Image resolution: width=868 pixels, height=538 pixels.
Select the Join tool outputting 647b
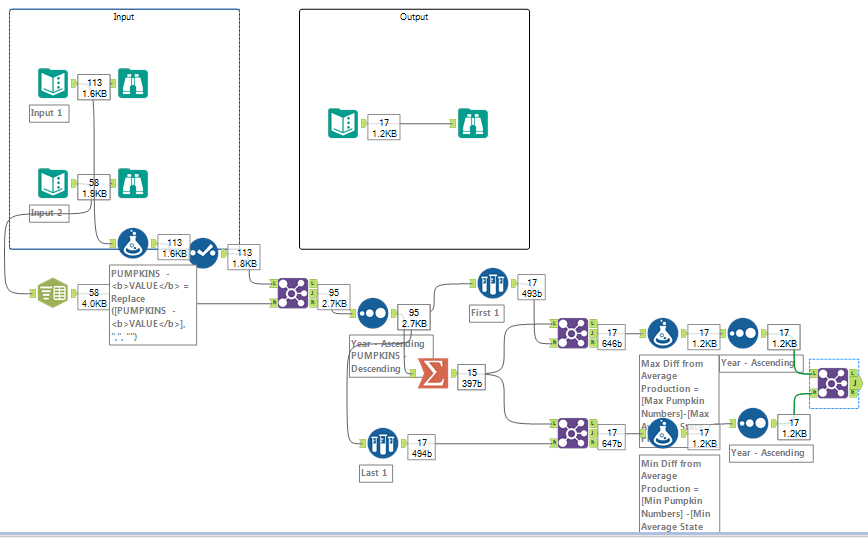[573, 433]
